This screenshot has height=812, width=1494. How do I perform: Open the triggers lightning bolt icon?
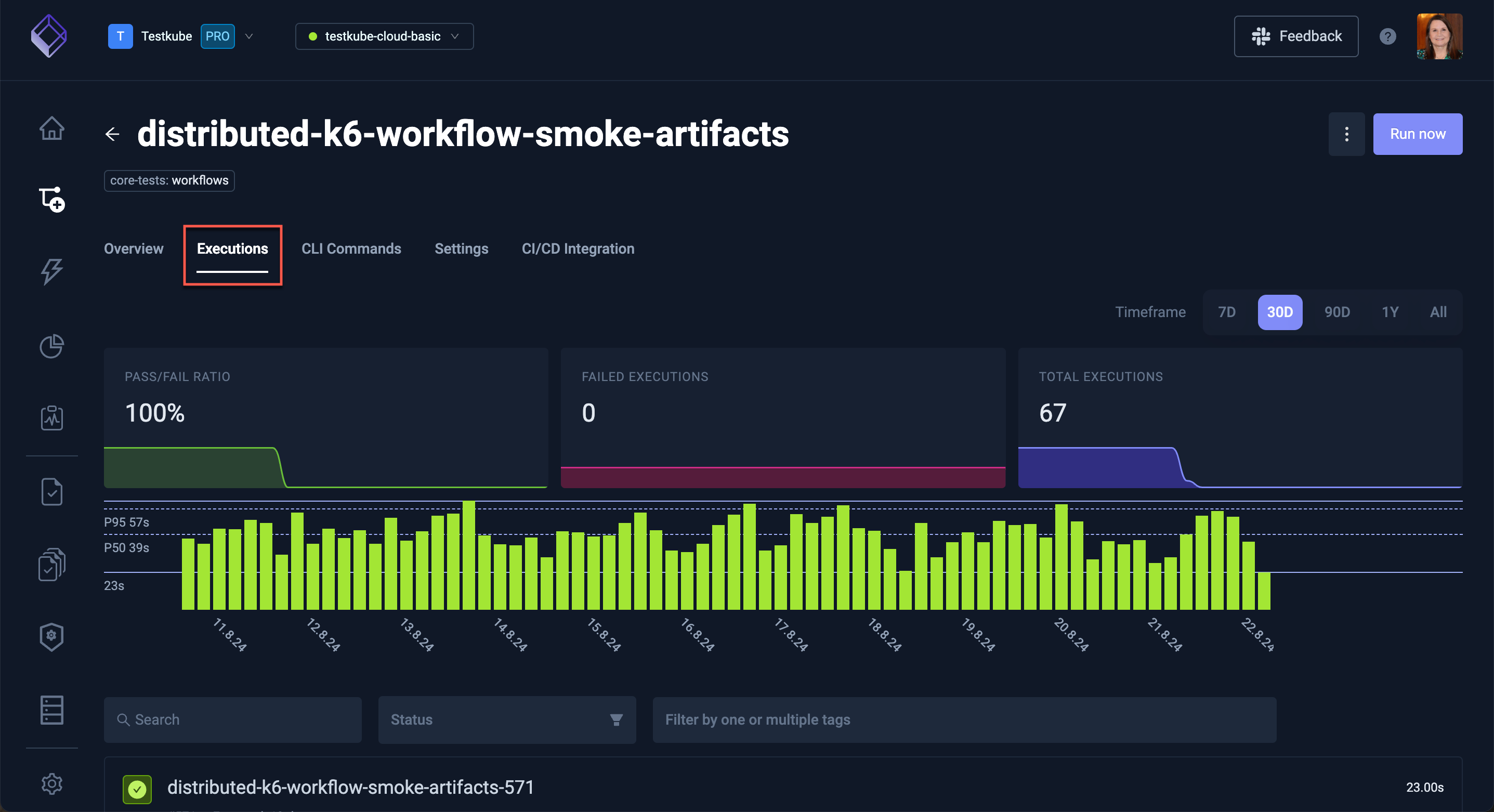click(x=51, y=271)
